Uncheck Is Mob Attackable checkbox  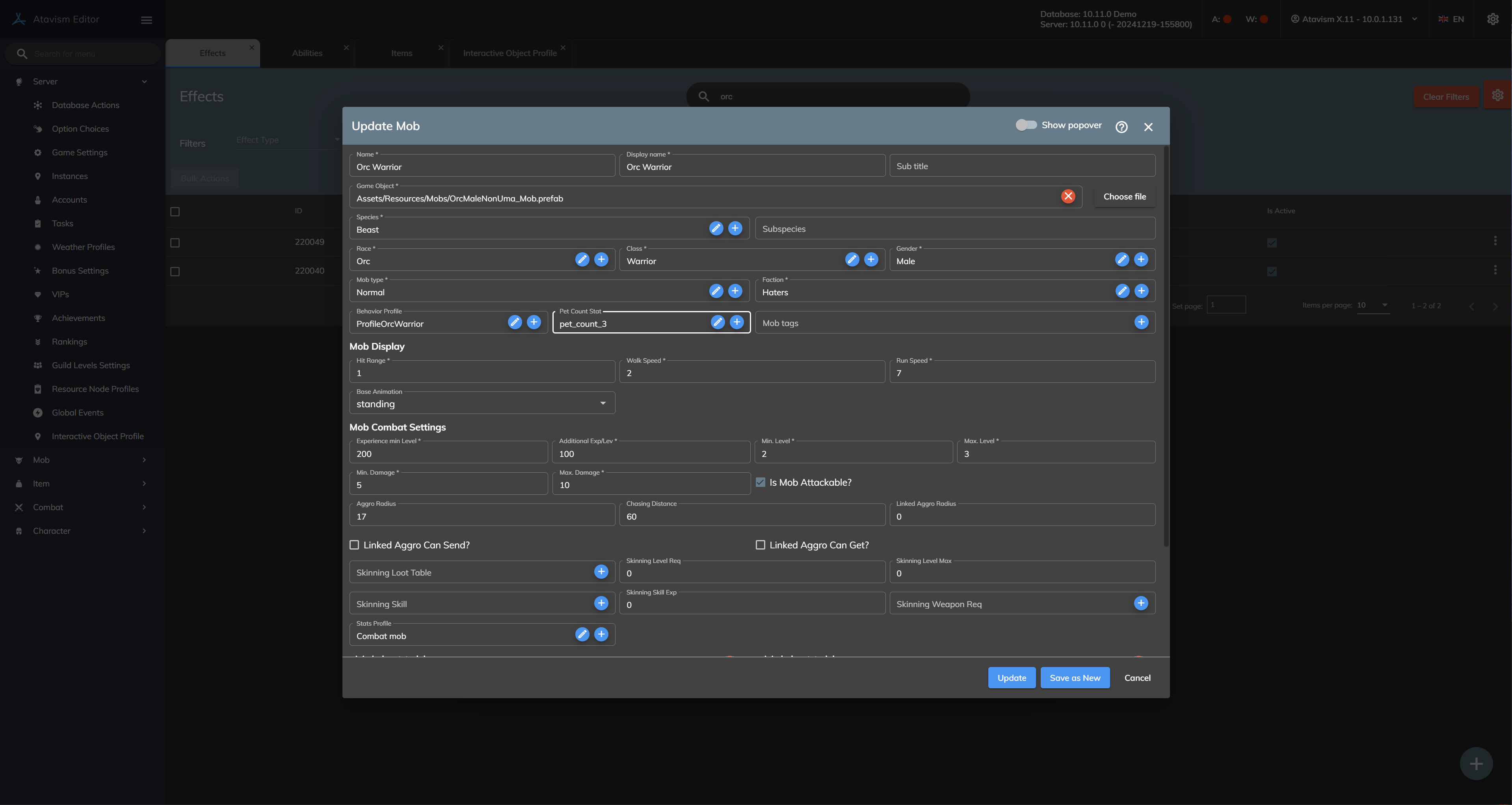tap(760, 483)
